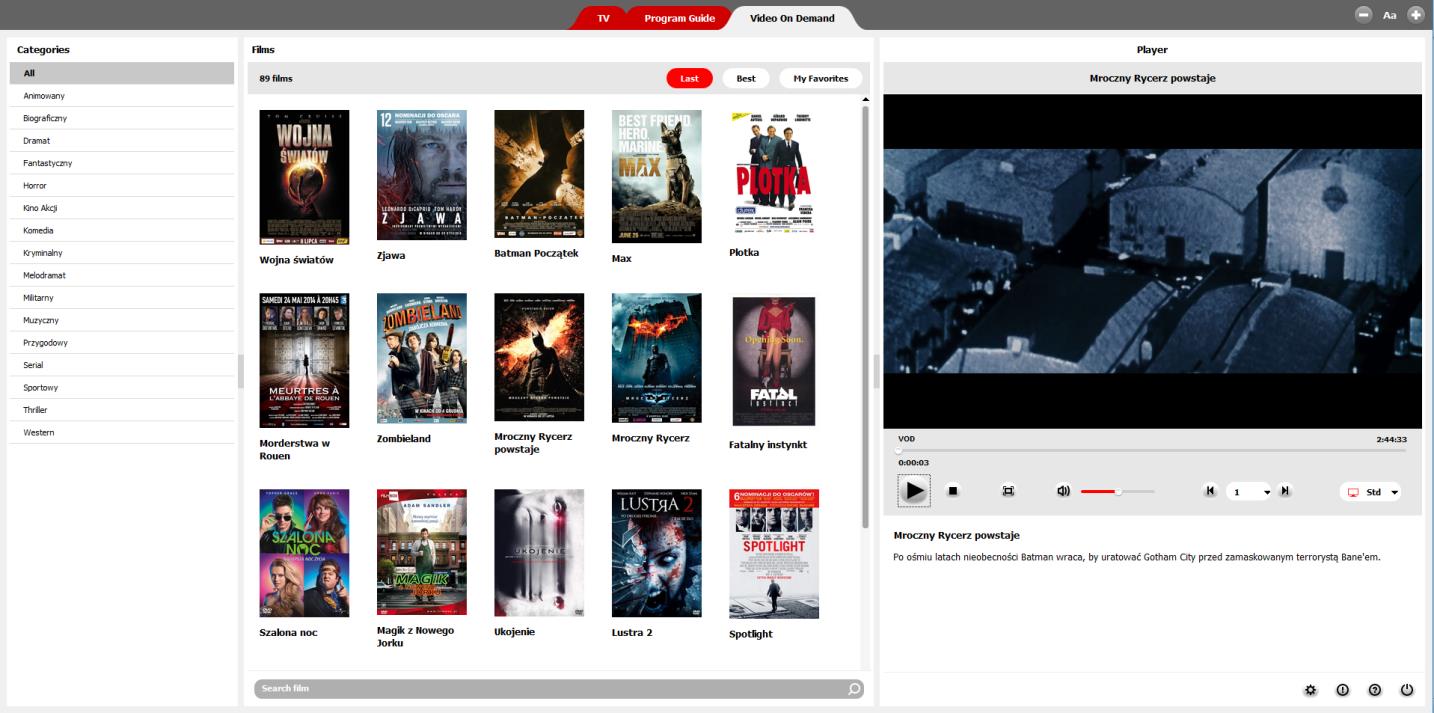Collapse the Player panel using its handle
The height and width of the screenshot is (713, 1434).
(877, 371)
